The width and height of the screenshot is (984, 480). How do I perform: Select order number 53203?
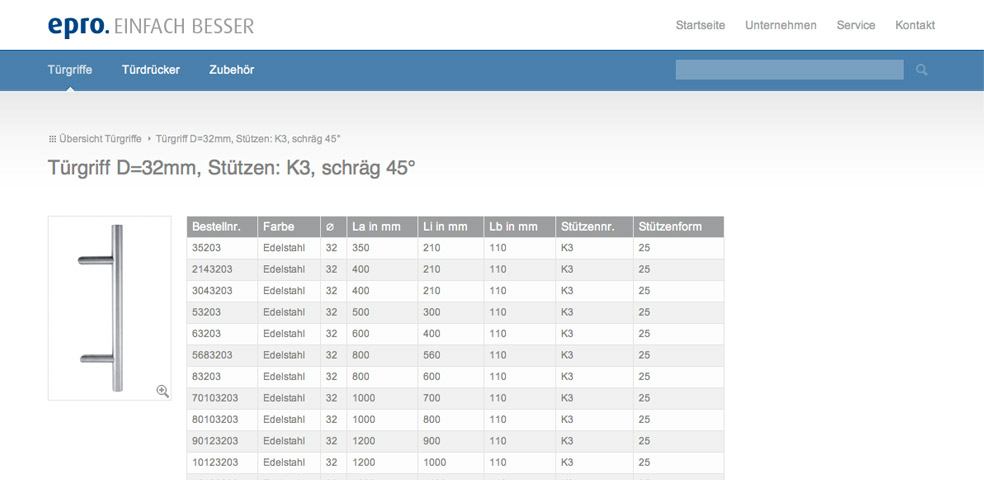click(x=206, y=312)
